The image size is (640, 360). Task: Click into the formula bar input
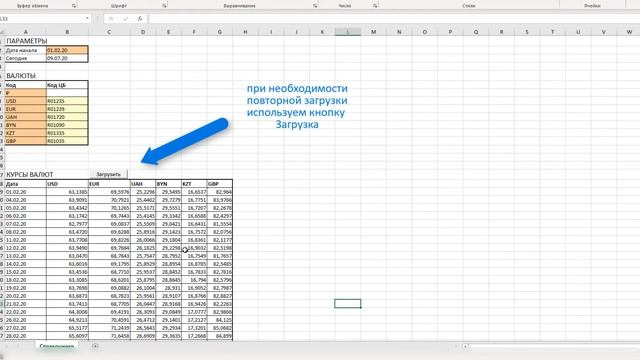(x=394, y=19)
